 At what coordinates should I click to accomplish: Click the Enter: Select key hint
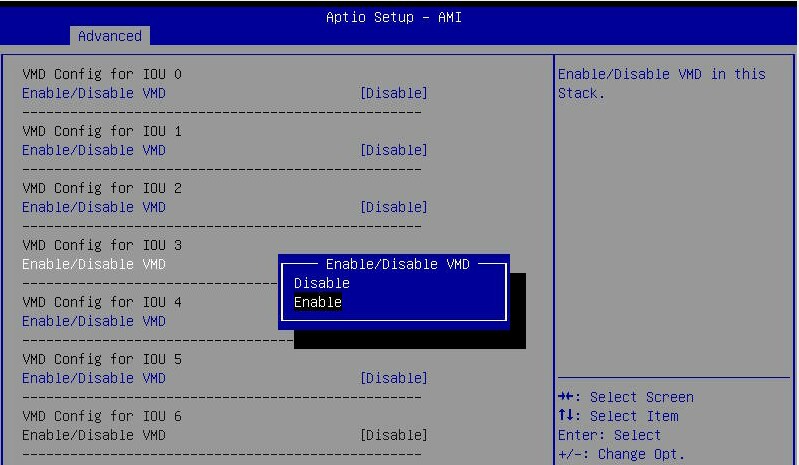[609, 435]
